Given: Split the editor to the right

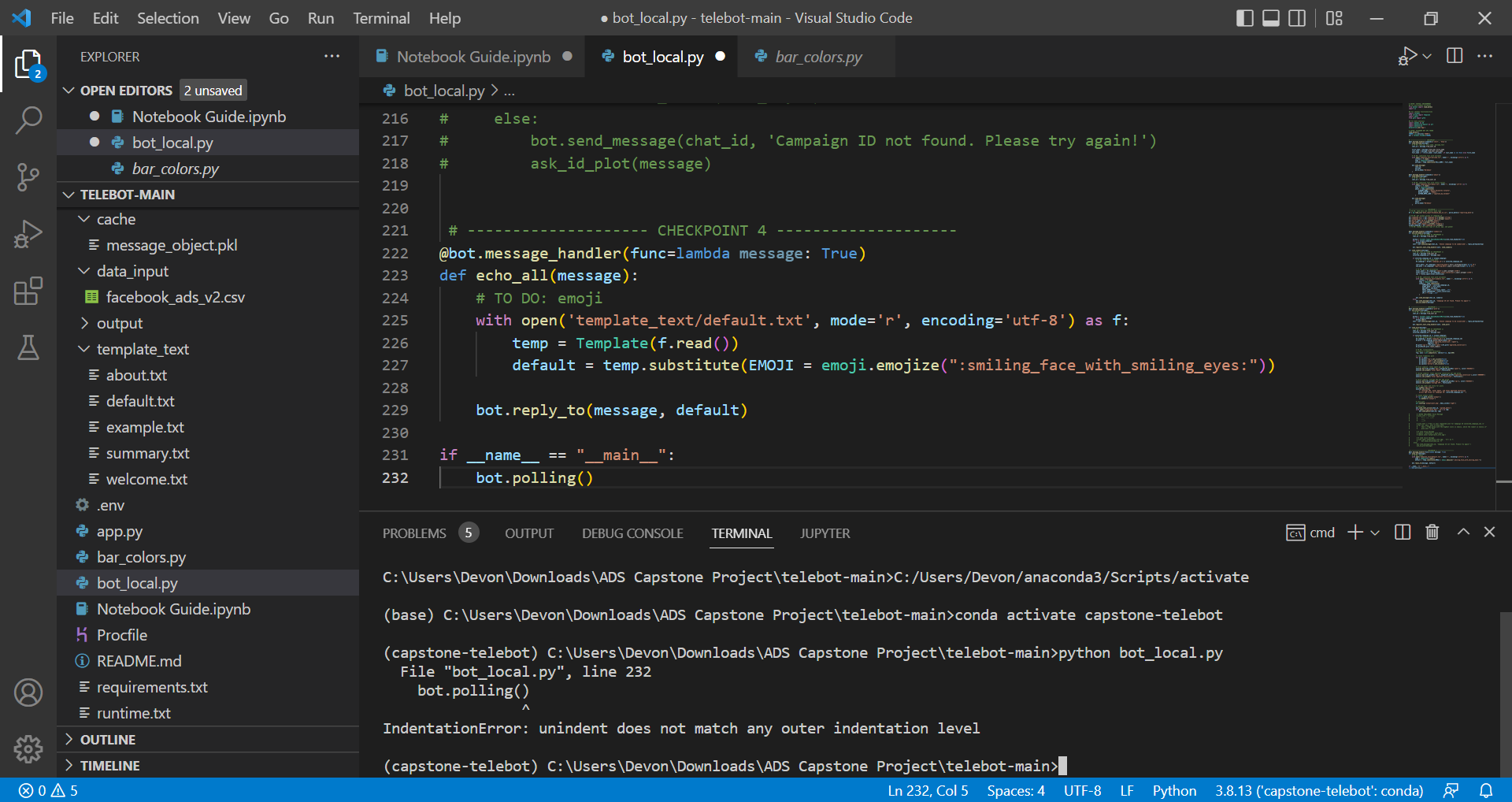Looking at the screenshot, I should [1455, 56].
